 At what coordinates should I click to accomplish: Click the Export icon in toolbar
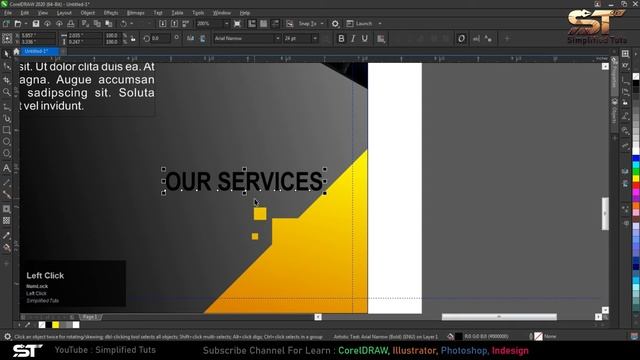coord(174,24)
